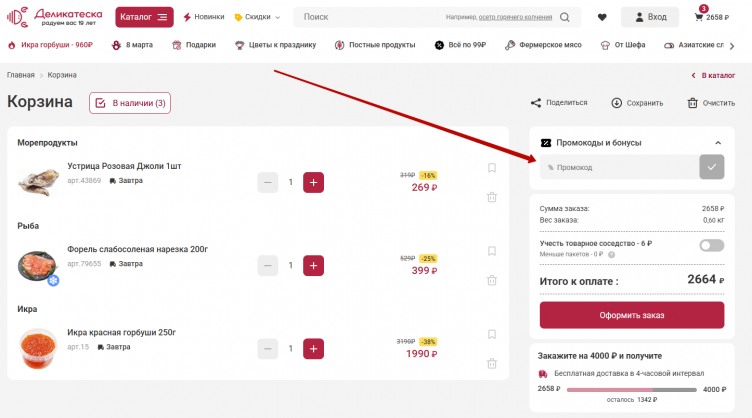Click the Промокод input field
752x418 pixels.
620,167
